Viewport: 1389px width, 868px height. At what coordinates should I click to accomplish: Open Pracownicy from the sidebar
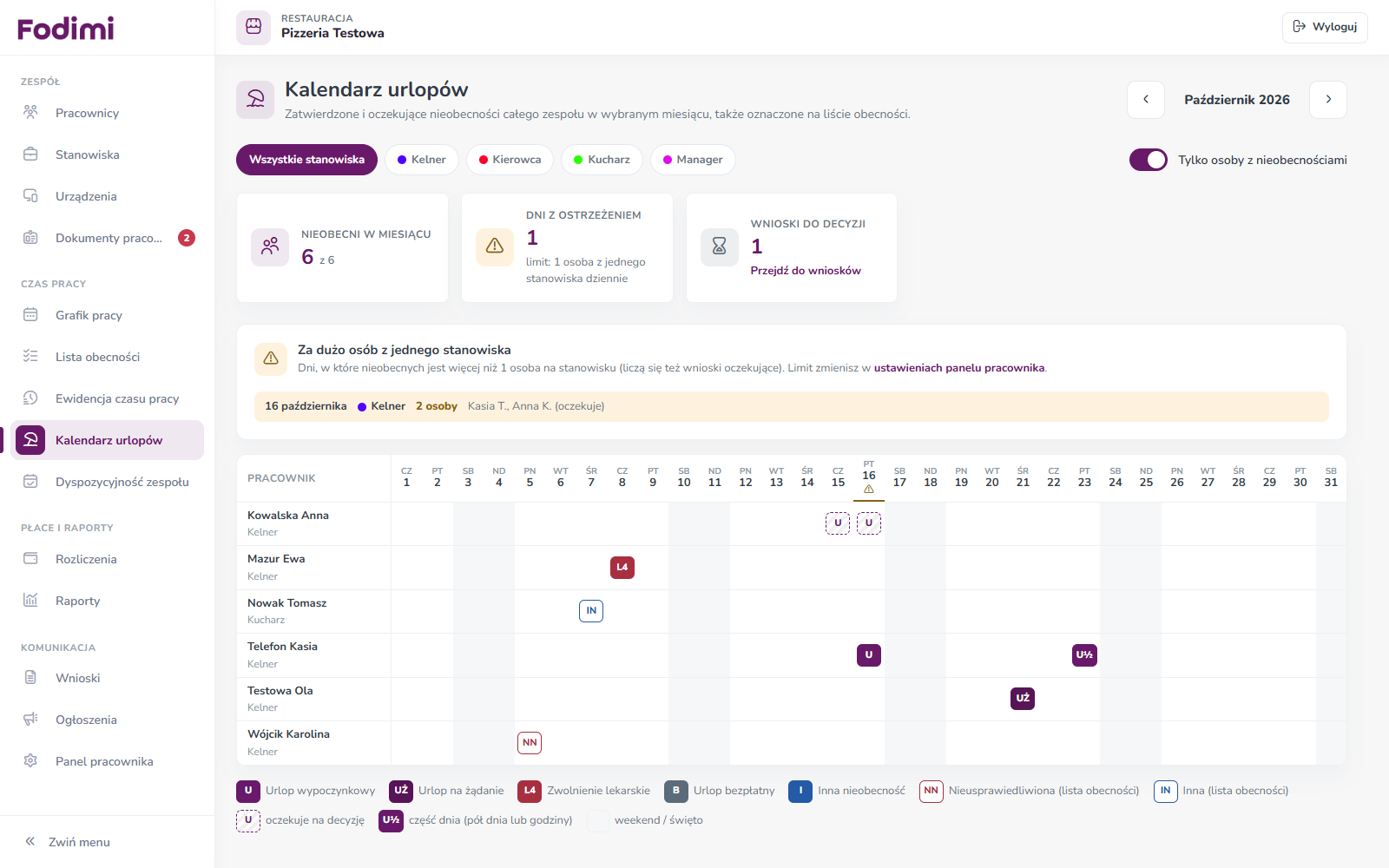108,113
